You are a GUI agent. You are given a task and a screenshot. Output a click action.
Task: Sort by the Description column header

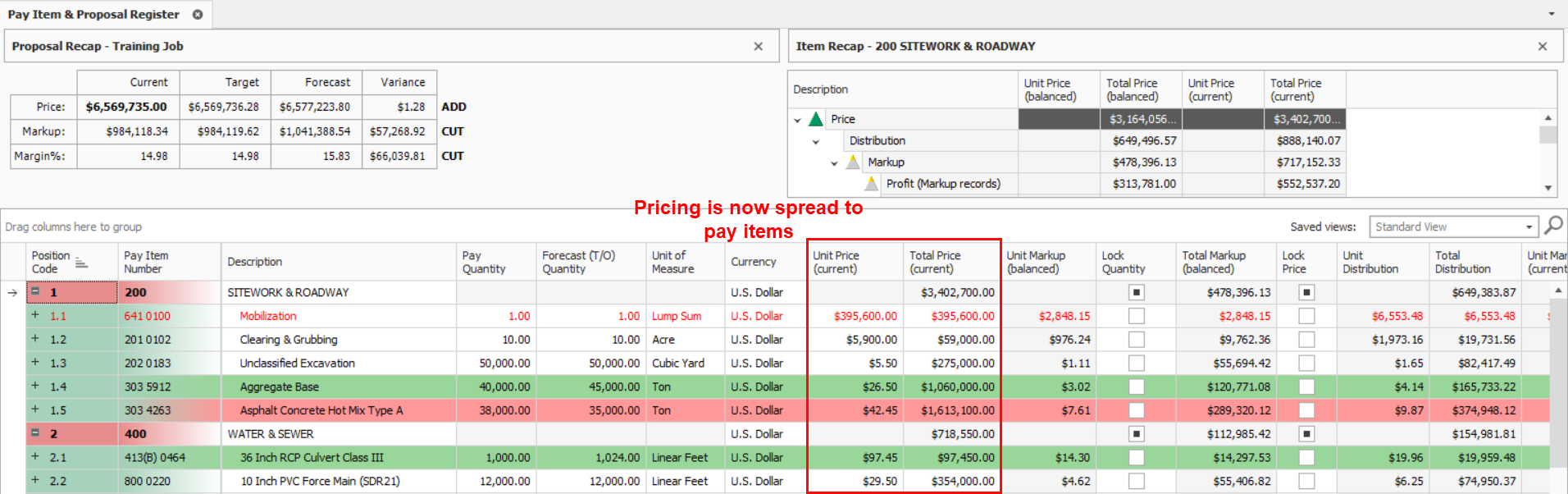255,262
